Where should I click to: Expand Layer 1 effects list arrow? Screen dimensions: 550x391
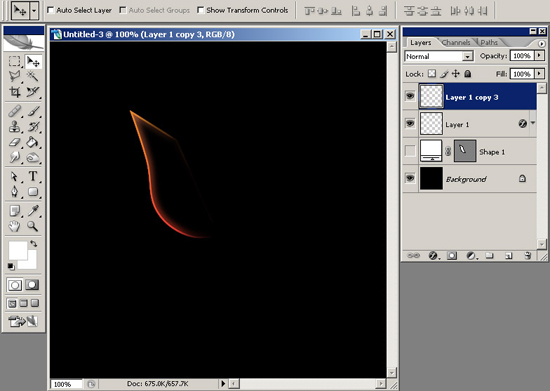pos(533,123)
